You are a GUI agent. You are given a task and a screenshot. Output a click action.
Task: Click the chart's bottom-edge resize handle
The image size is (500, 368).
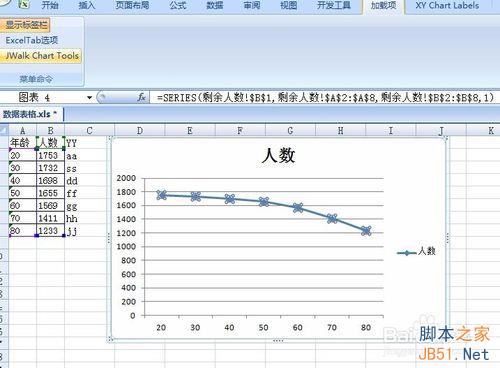[x=278, y=340]
